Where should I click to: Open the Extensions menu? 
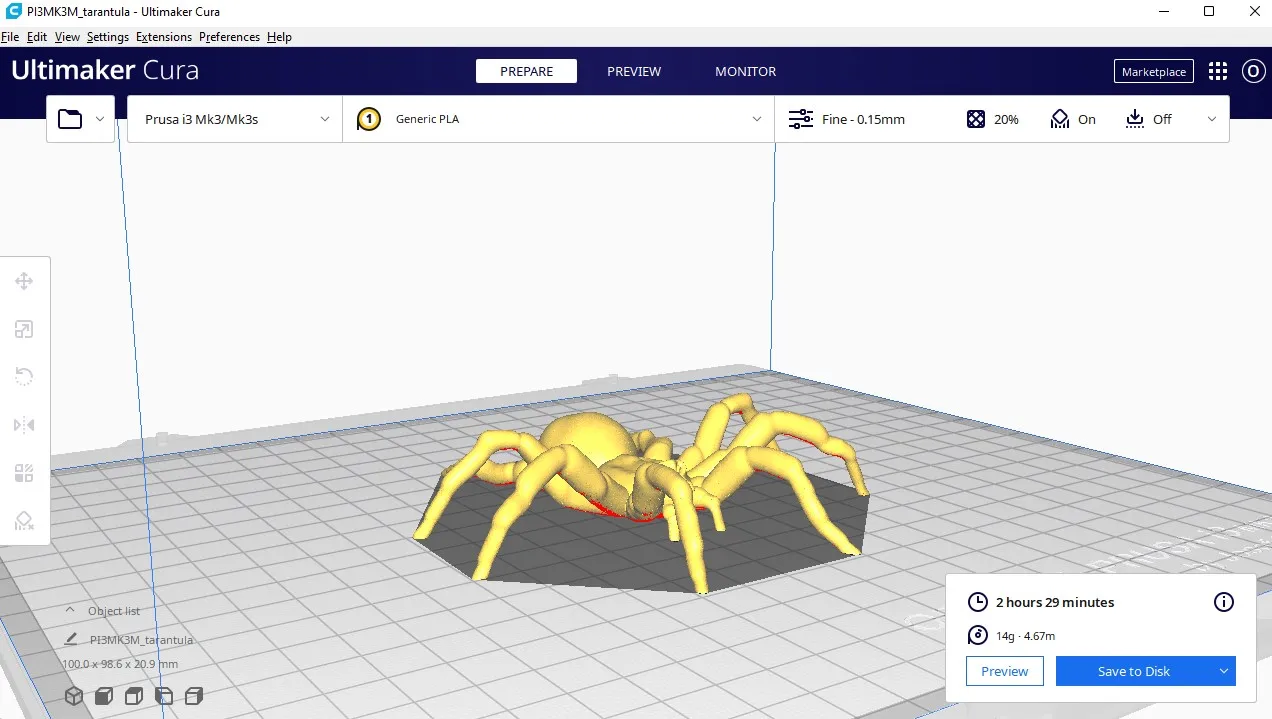pyautogui.click(x=164, y=37)
